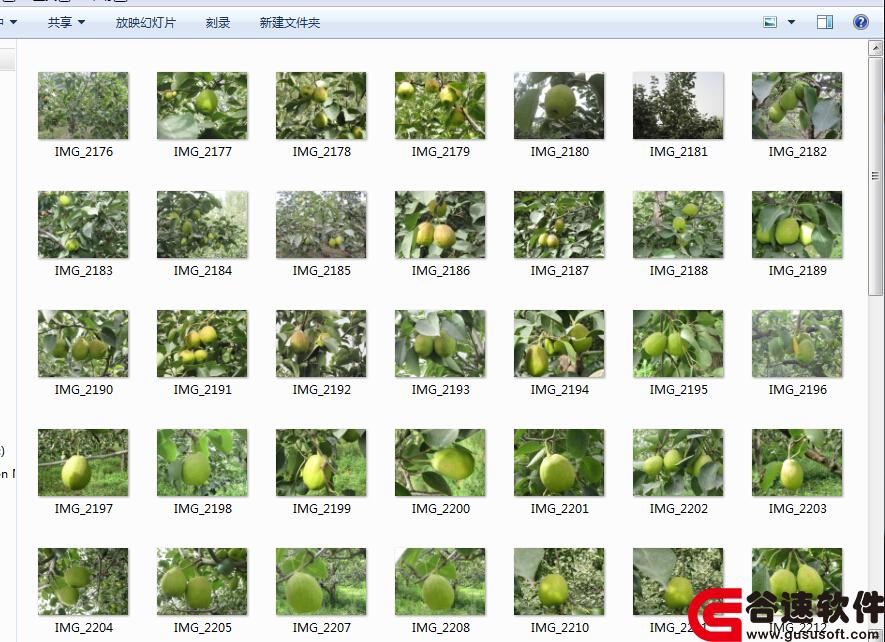
Task: Select the IMG_2179 thumbnail
Action: click(440, 106)
